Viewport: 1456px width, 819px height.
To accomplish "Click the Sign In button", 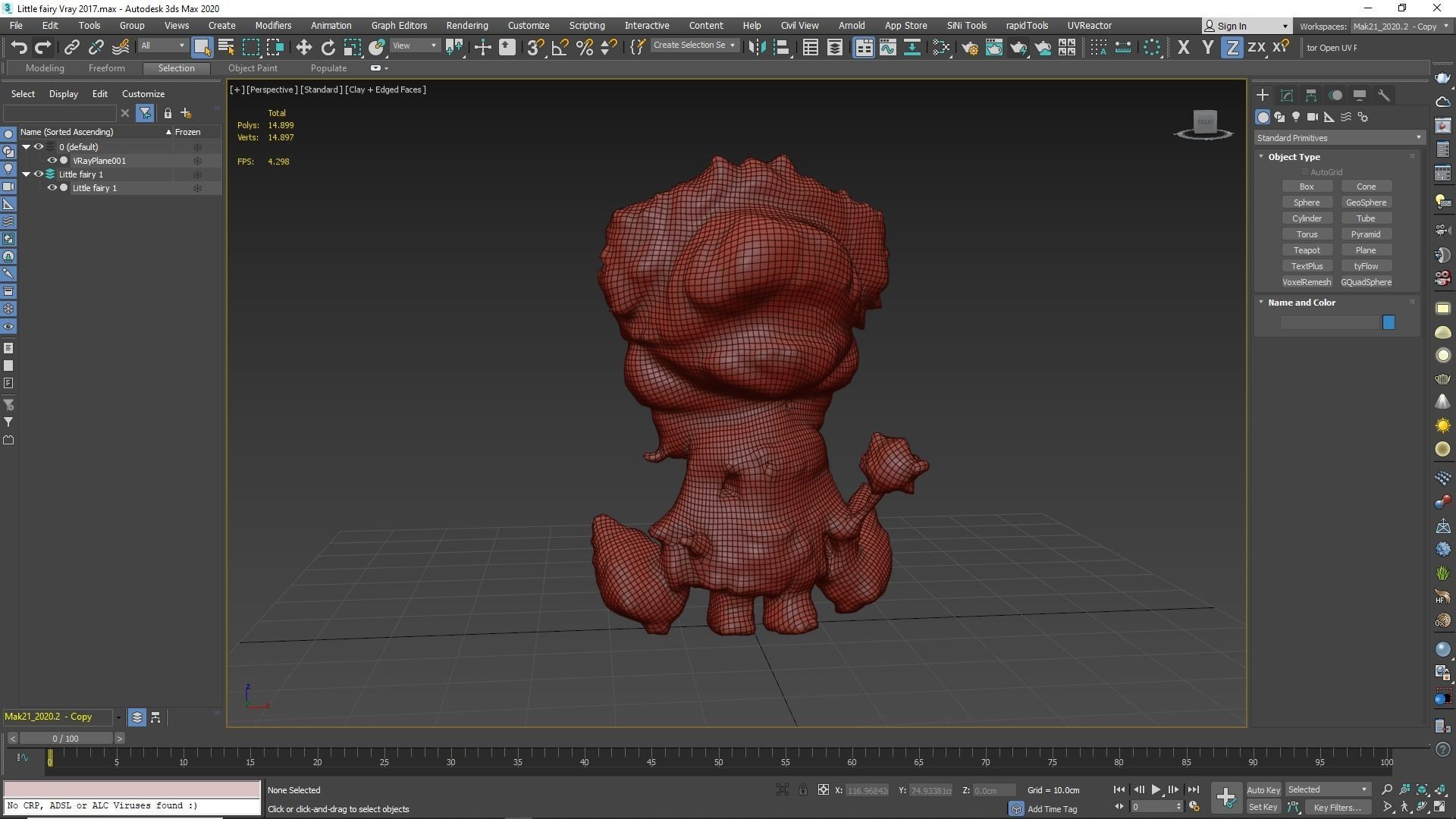I will 1247,26.
